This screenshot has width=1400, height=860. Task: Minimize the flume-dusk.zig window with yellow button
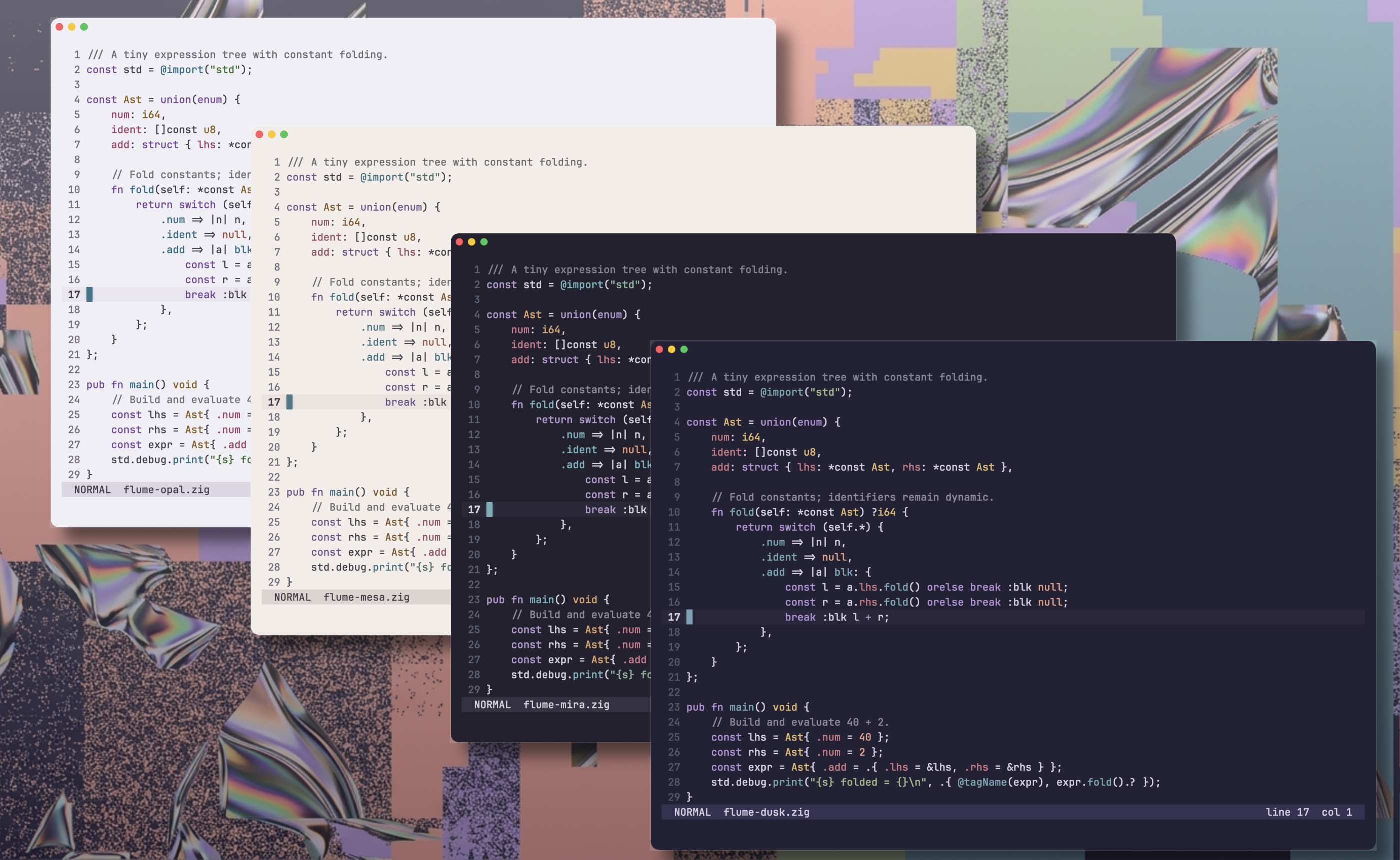pos(672,350)
